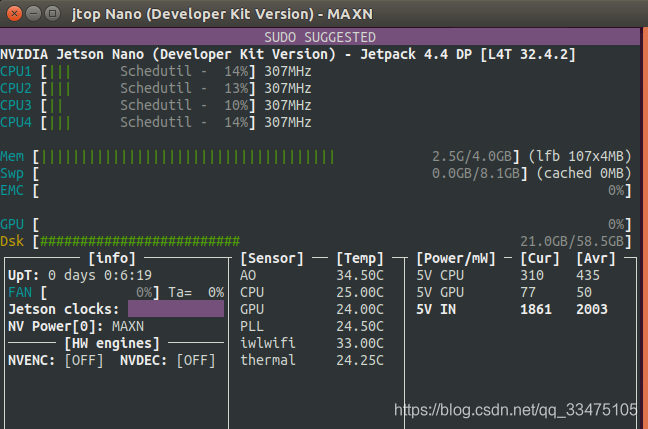Click the 5V IN current value 1861
Screen dimensions: 648x429
[536, 310]
